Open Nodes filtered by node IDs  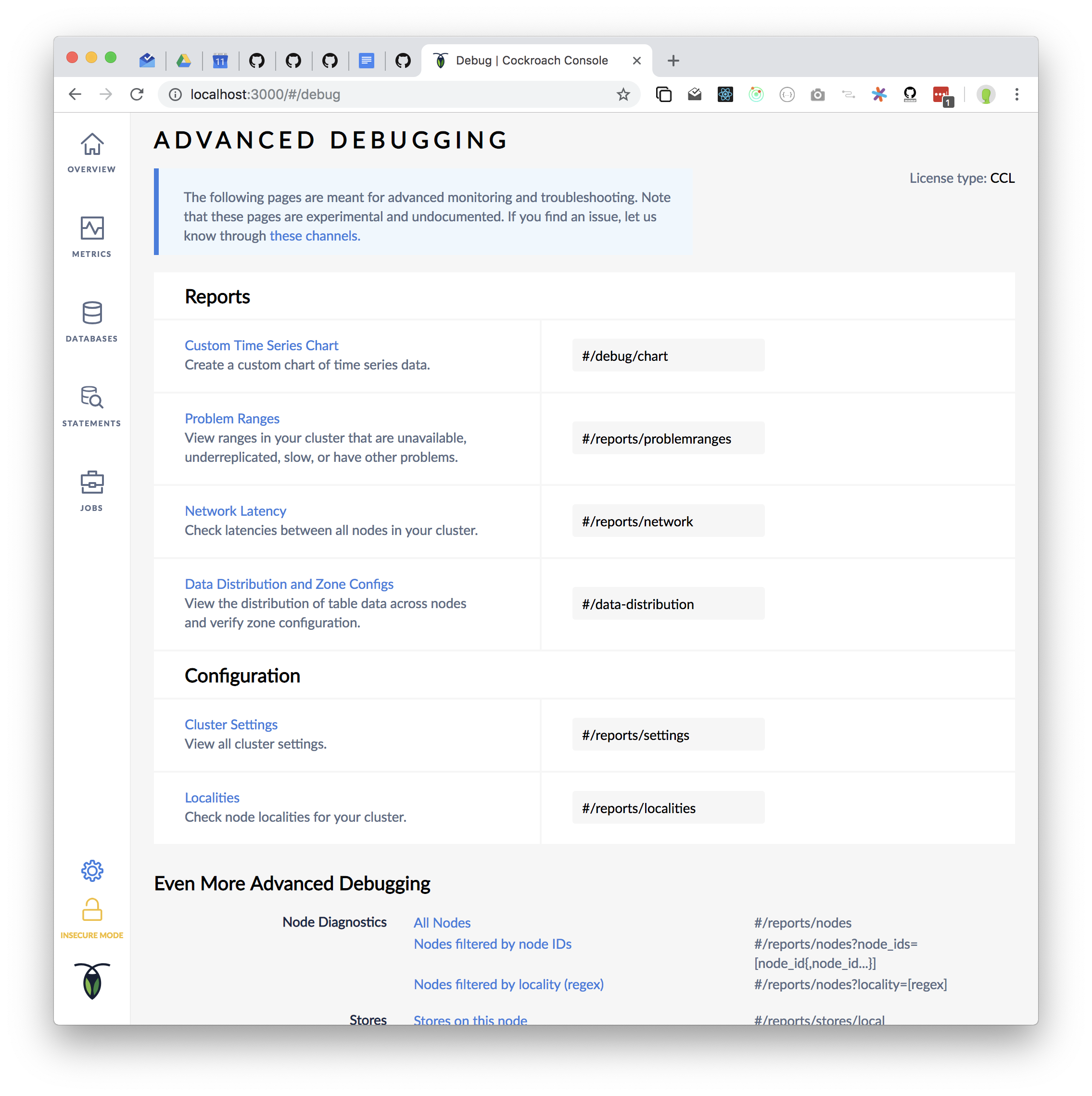(x=492, y=944)
